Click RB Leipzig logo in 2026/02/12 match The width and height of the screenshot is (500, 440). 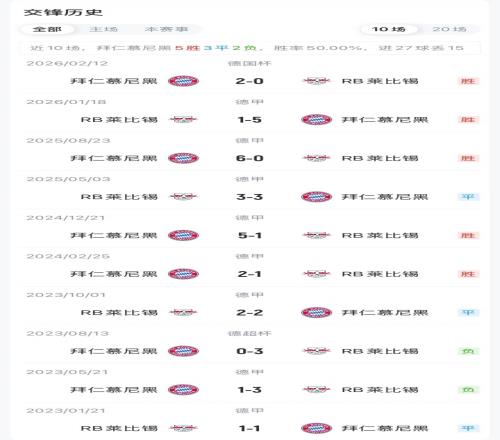316,81
